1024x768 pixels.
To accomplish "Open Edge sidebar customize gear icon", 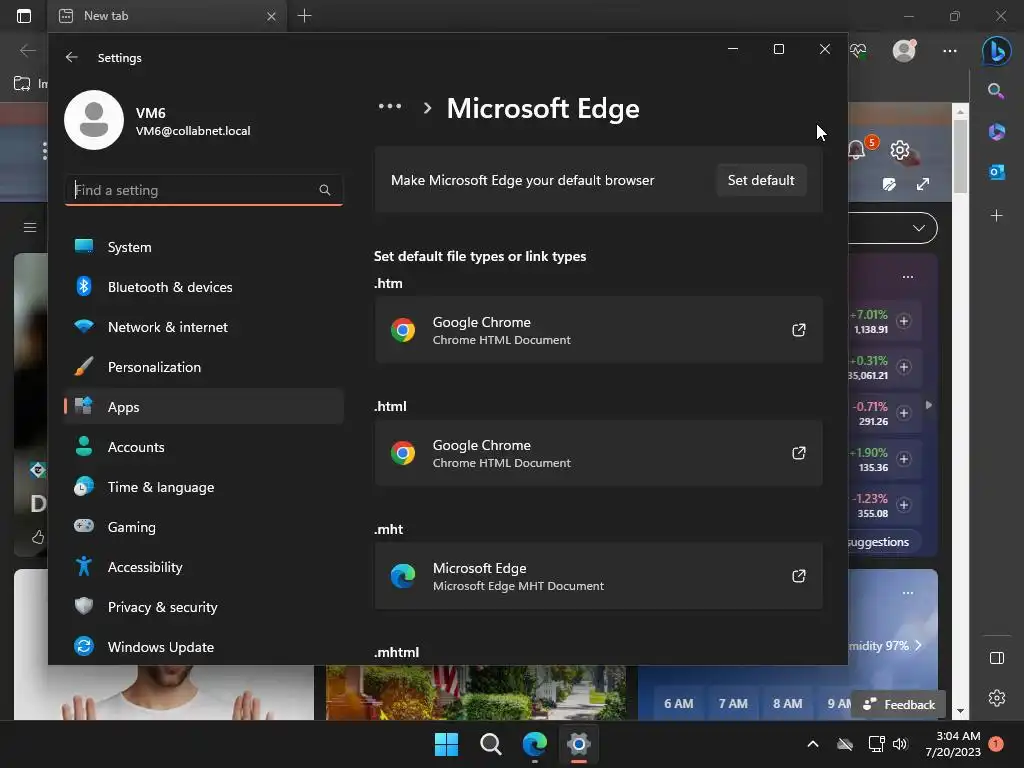I will (x=997, y=698).
